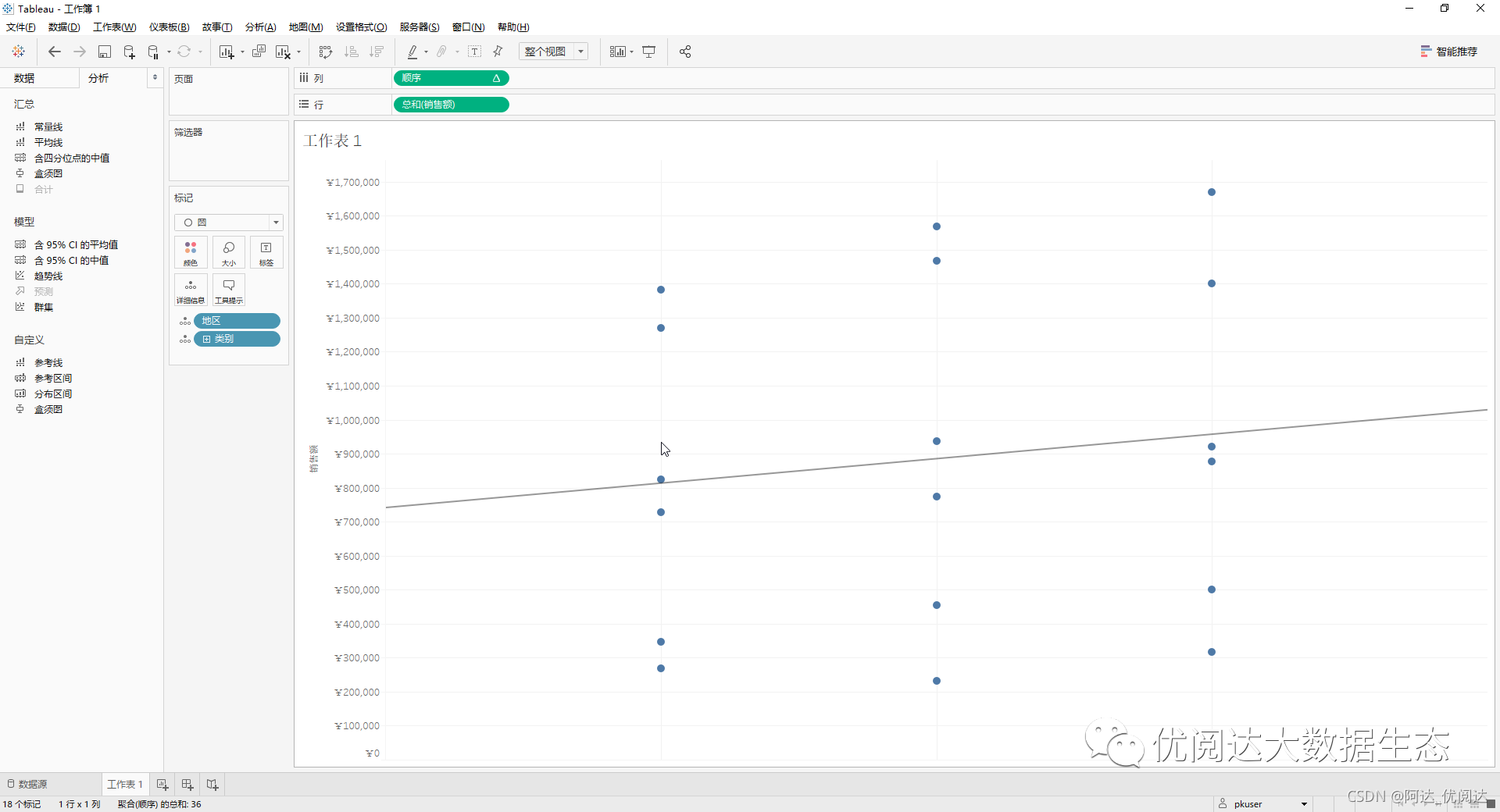Screen dimensions: 1500x812
Task: Toggle the data pane menu arrows
Action: (155, 77)
